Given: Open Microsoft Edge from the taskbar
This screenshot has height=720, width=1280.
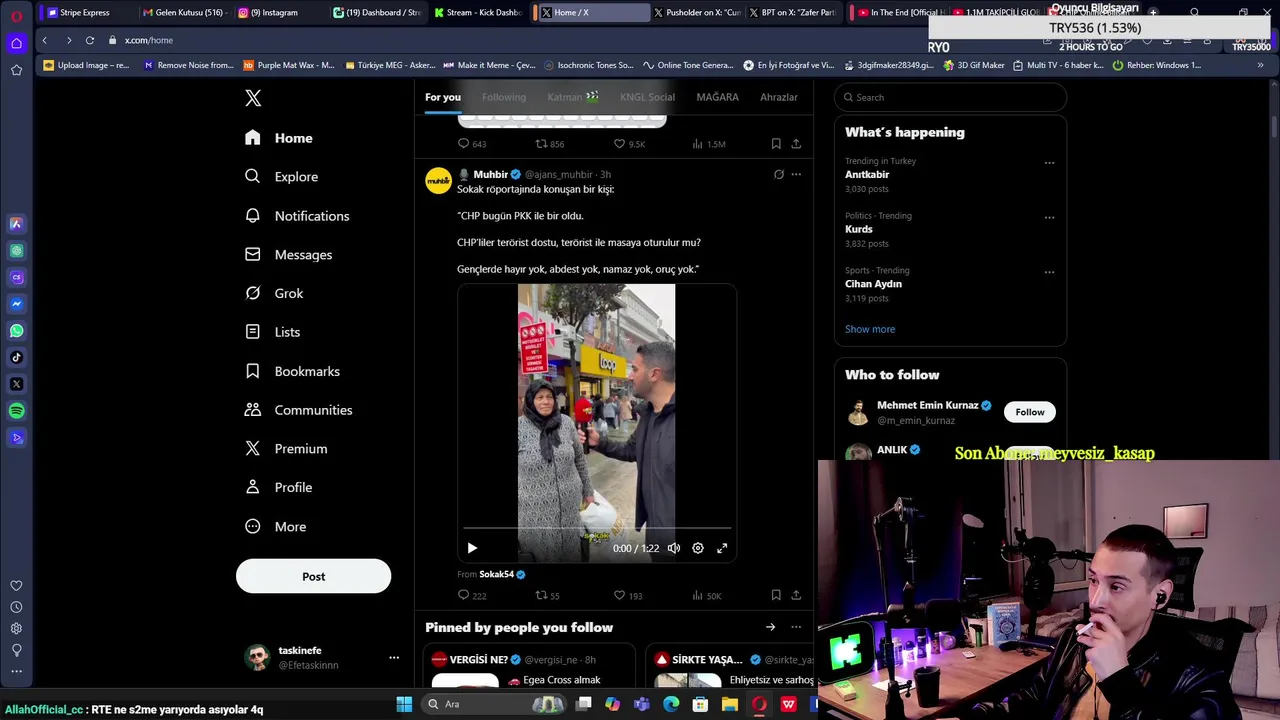Looking at the screenshot, I should coord(671,704).
